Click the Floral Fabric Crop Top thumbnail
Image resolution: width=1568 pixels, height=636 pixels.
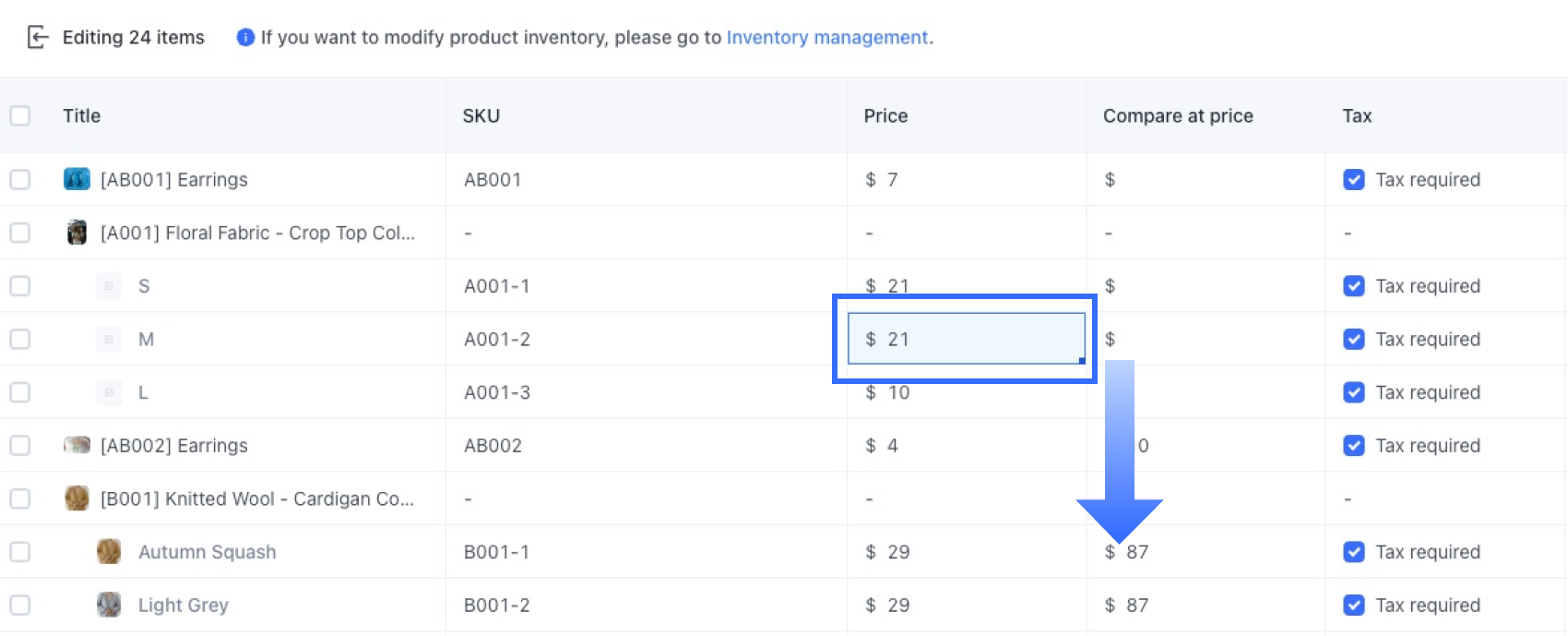pos(77,233)
